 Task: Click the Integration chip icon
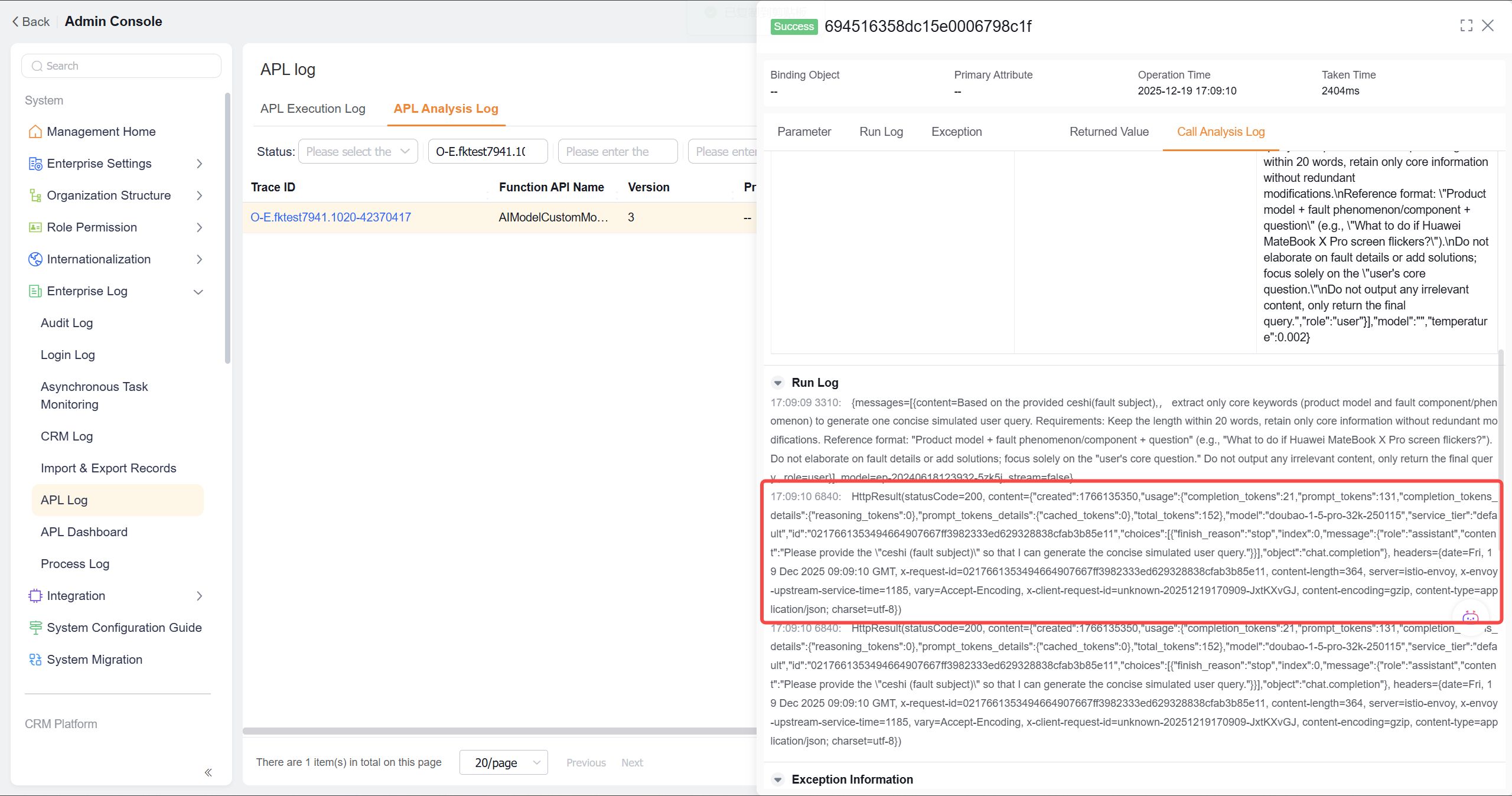[35, 596]
